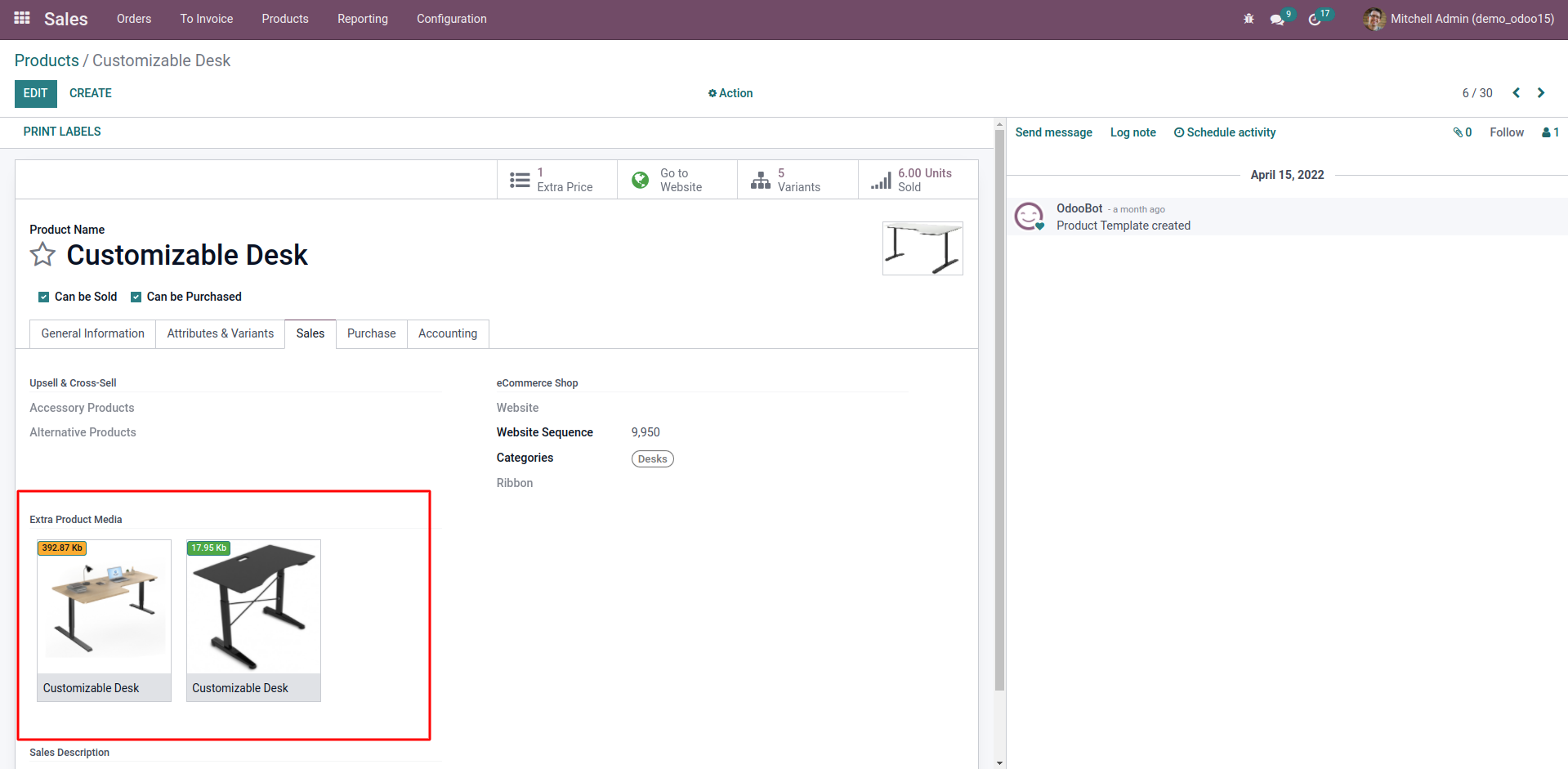This screenshot has height=769, width=1568.
Task: Click the Follow button
Action: (1507, 132)
